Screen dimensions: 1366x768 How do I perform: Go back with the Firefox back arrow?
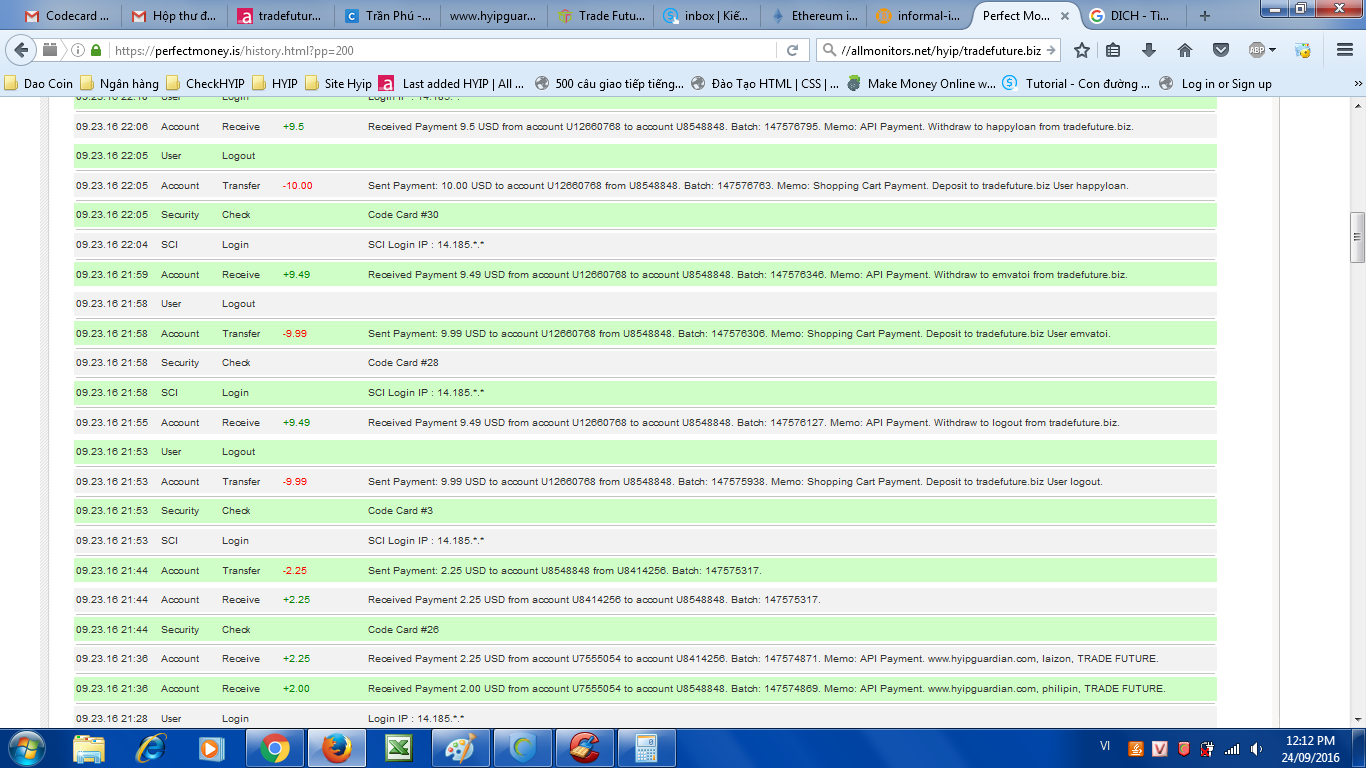tap(23, 50)
